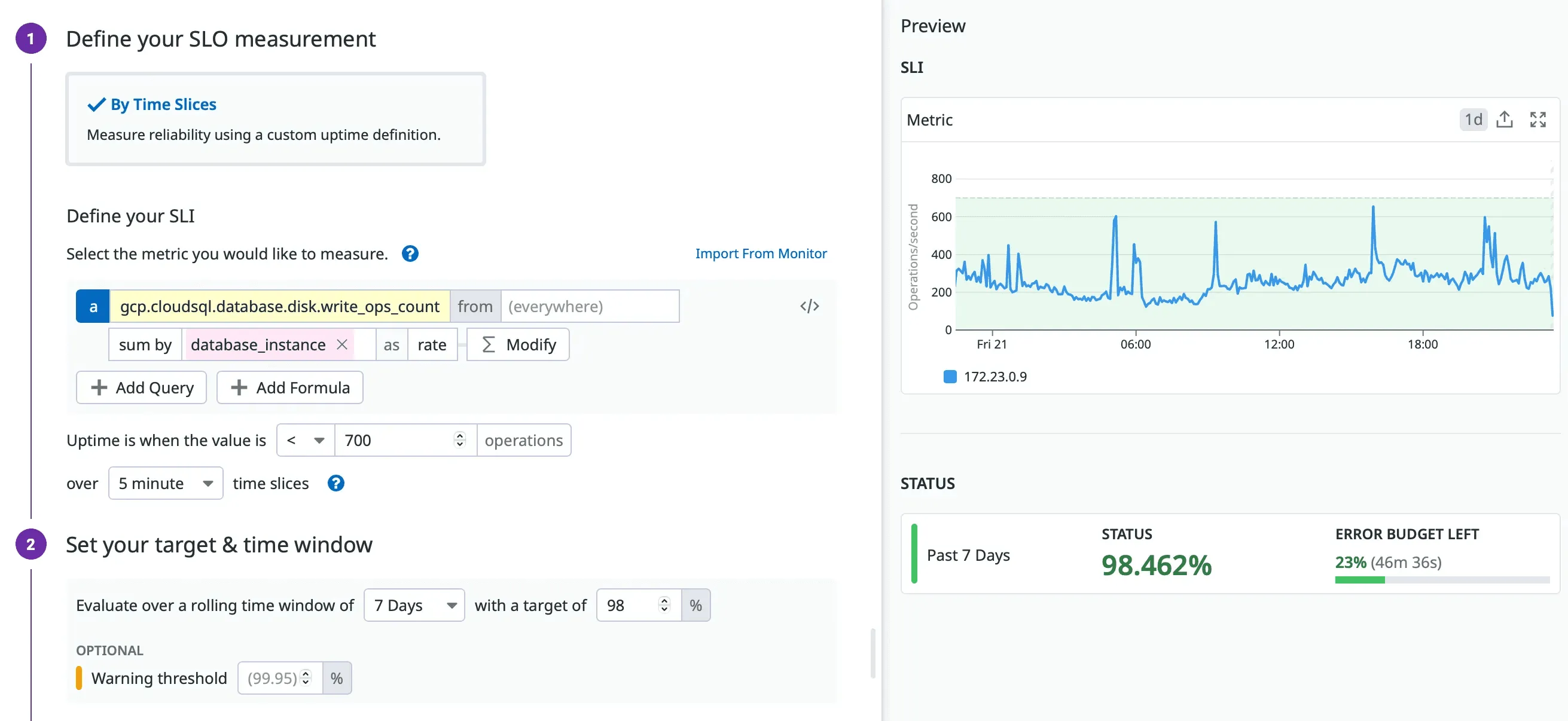The image size is (1568, 721).
Task: Open the help tooltip for metric selection
Action: [x=410, y=253]
